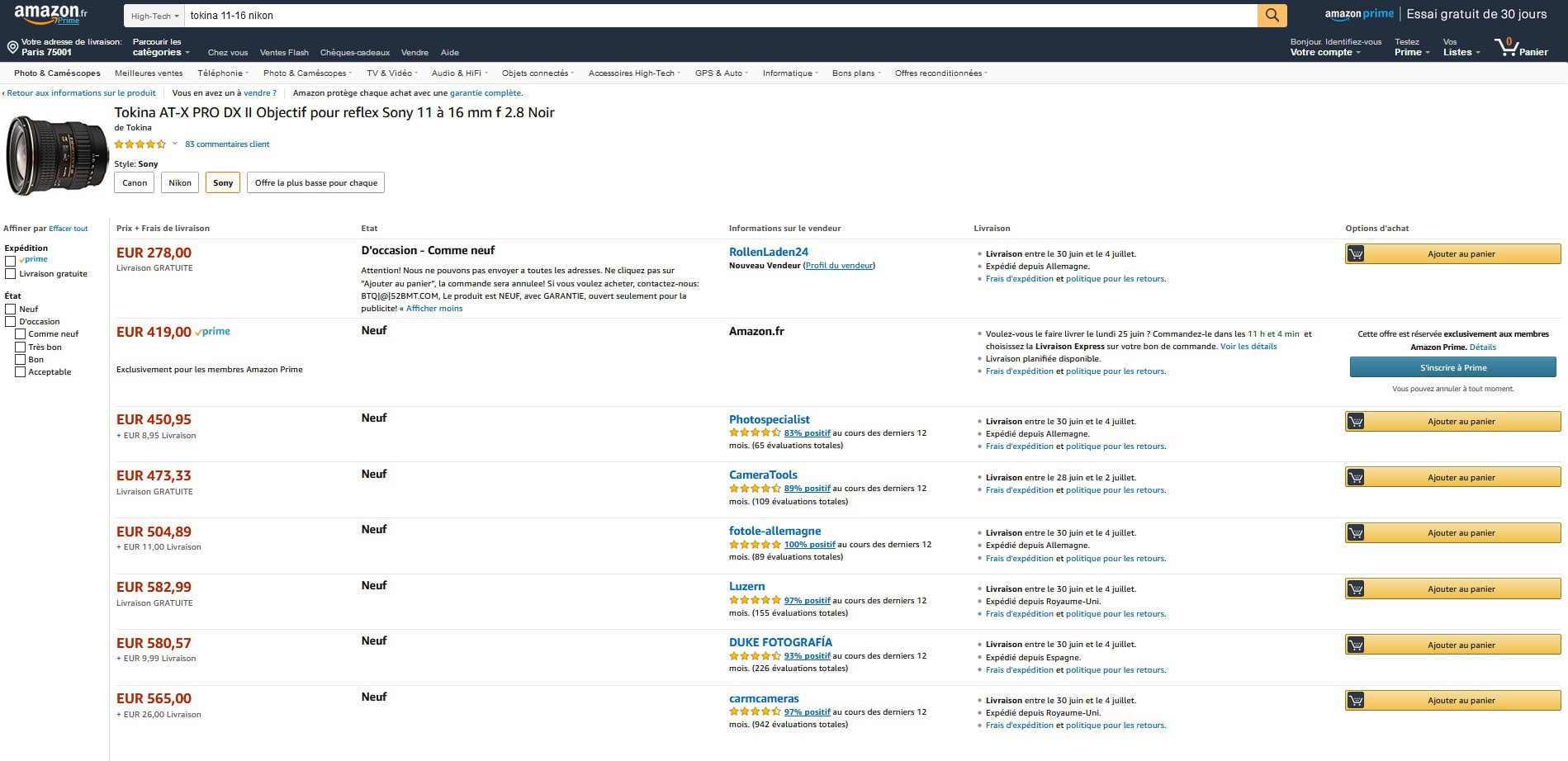Click the DUKE FOTOGRAFÍA seller star rating
The image size is (1568, 761).
755,656
